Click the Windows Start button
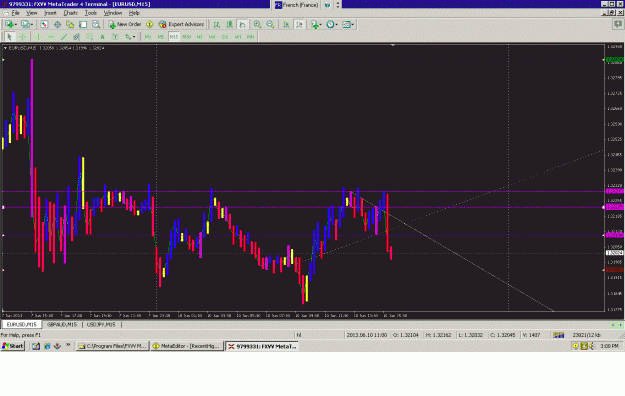625x396 pixels. coord(13,346)
